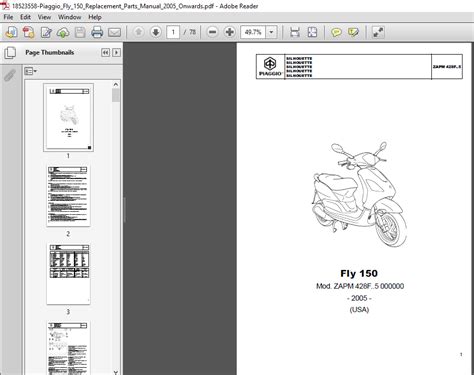Click the scooter illustration on the page
The height and width of the screenshot is (375, 474).
359,194
